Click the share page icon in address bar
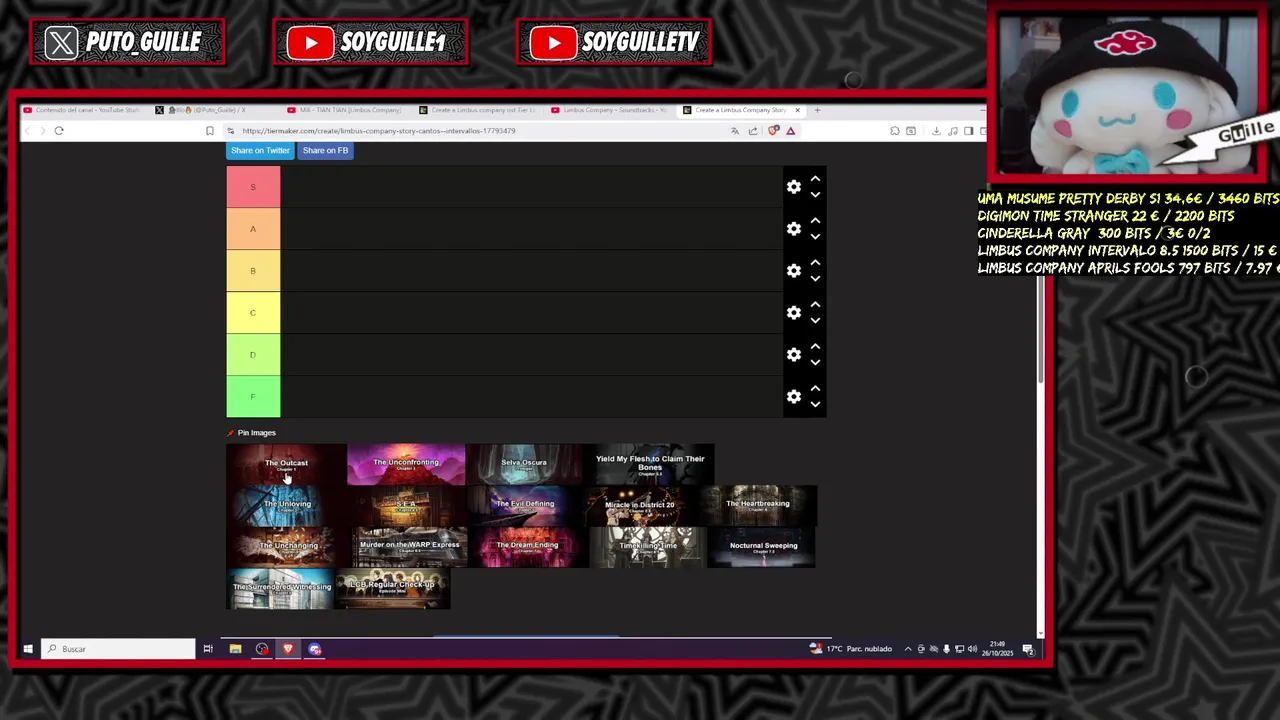Screen dimensions: 1280x720 pyautogui.click(x=753, y=131)
